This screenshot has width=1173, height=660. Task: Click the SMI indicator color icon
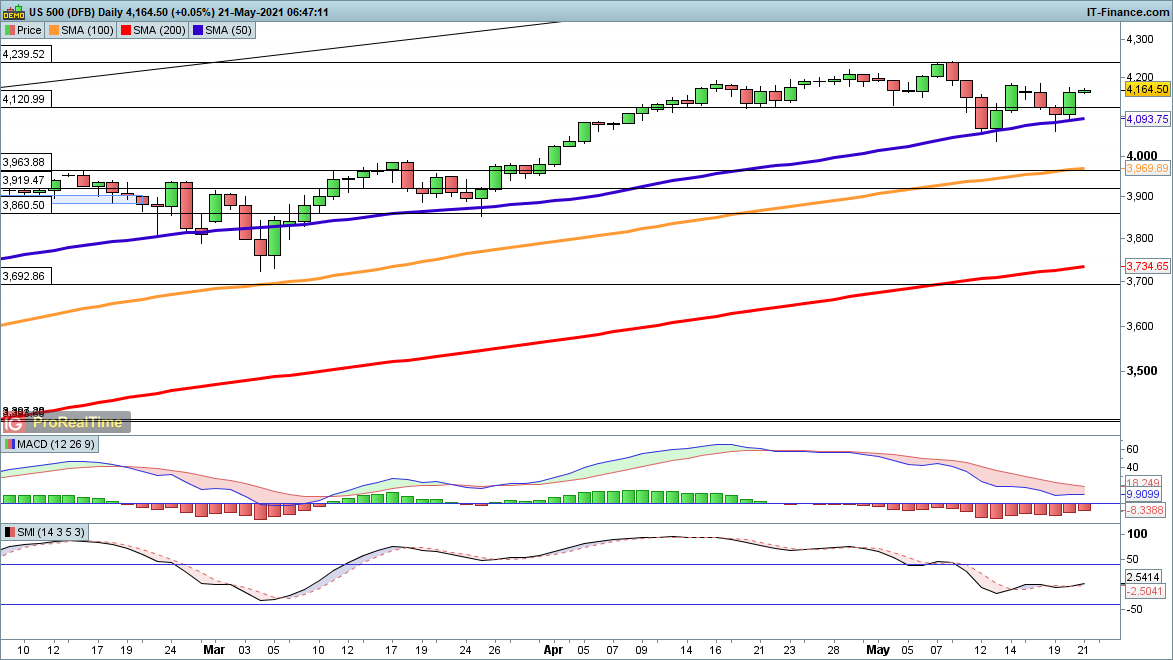(10, 532)
